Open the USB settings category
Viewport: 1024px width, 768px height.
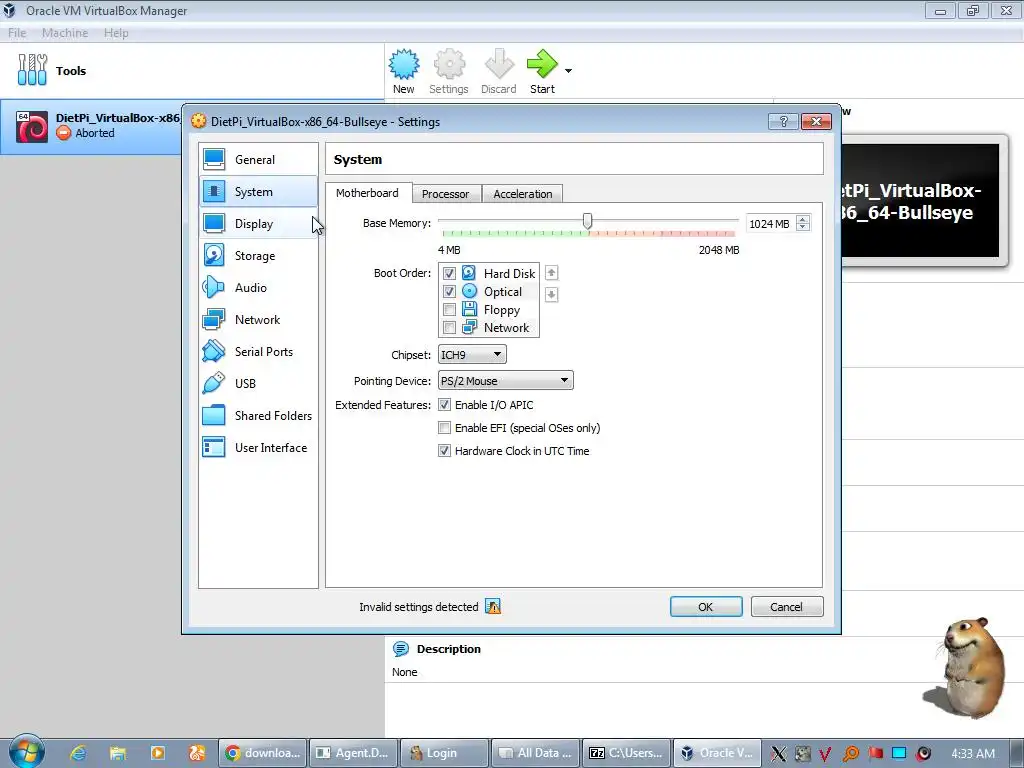tap(258, 383)
